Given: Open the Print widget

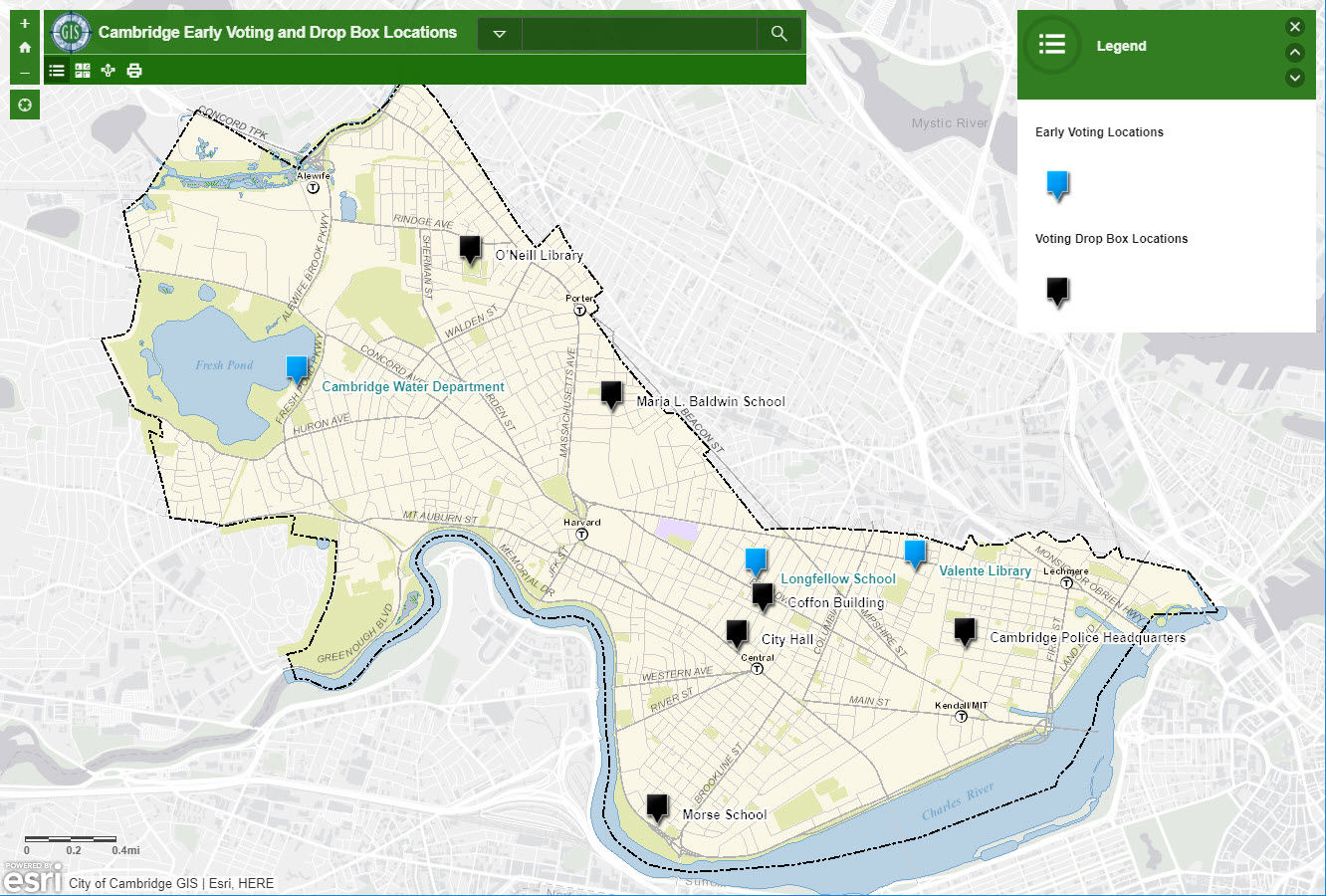Looking at the screenshot, I should (134, 71).
